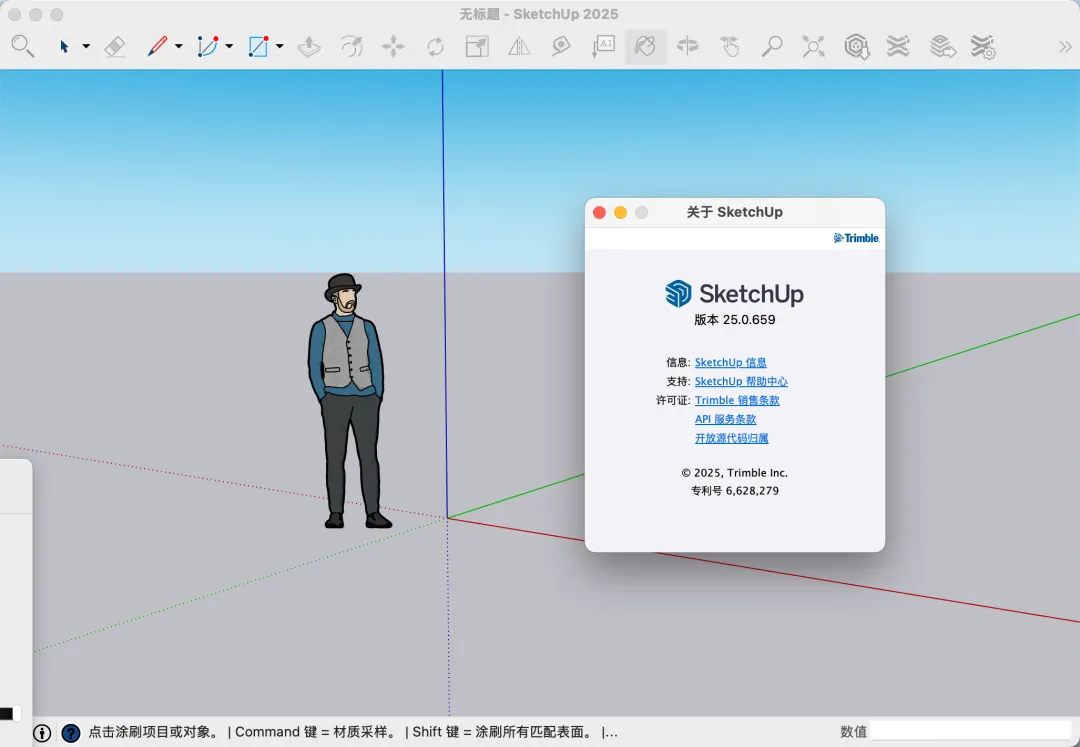Activate the Text label tool
Image resolution: width=1080 pixels, height=747 pixels.
(603, 47)
